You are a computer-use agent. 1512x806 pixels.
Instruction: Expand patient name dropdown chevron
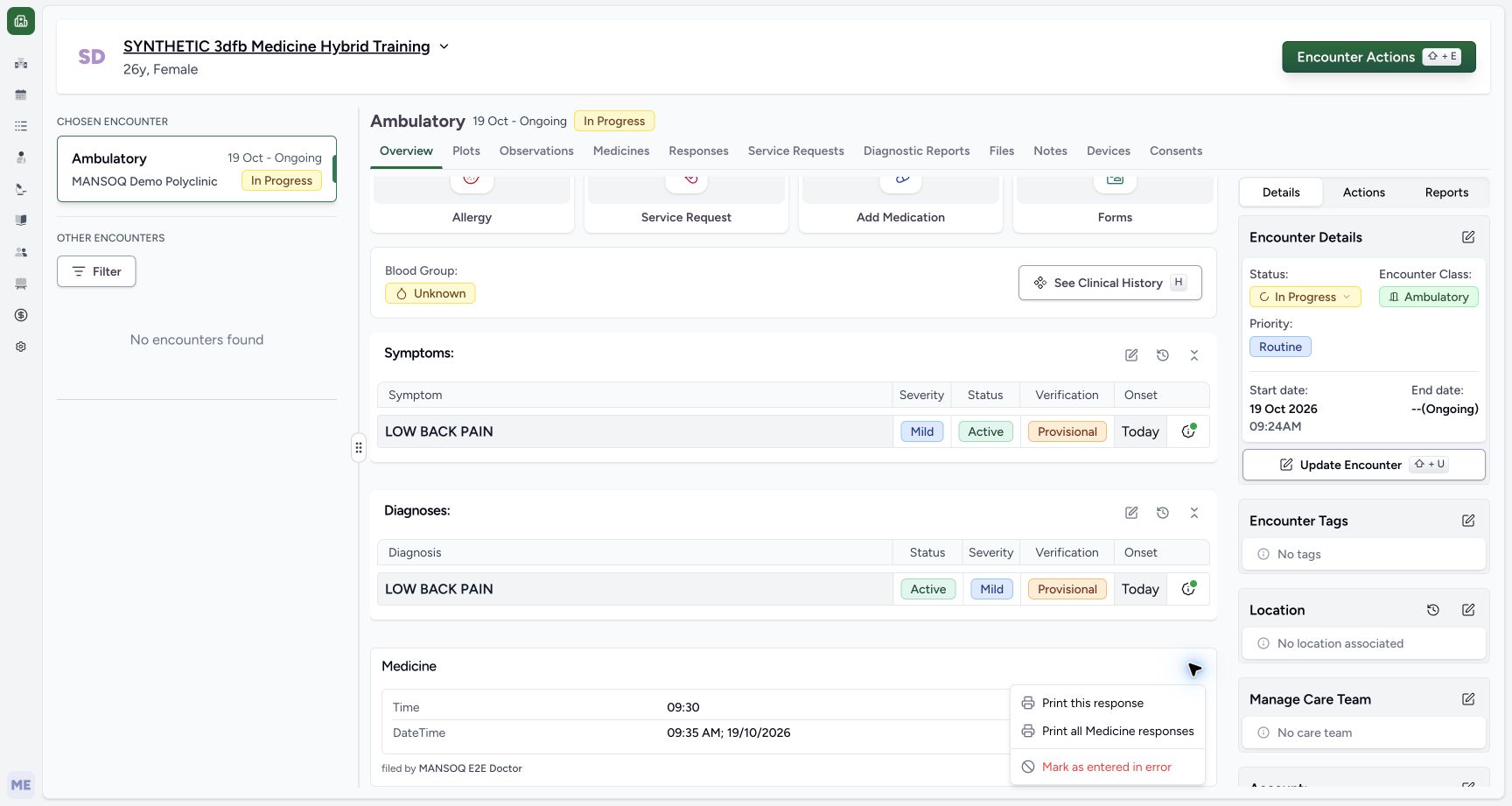pos(444,46)
